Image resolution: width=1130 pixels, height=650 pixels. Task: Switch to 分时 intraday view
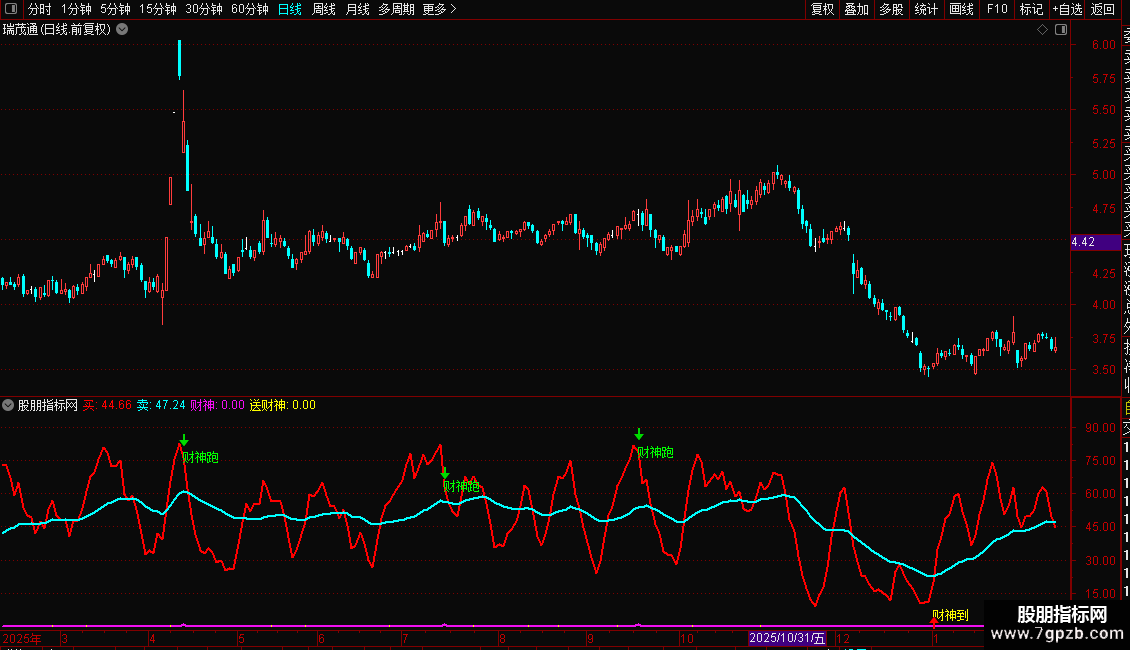(x=40, y=9)
